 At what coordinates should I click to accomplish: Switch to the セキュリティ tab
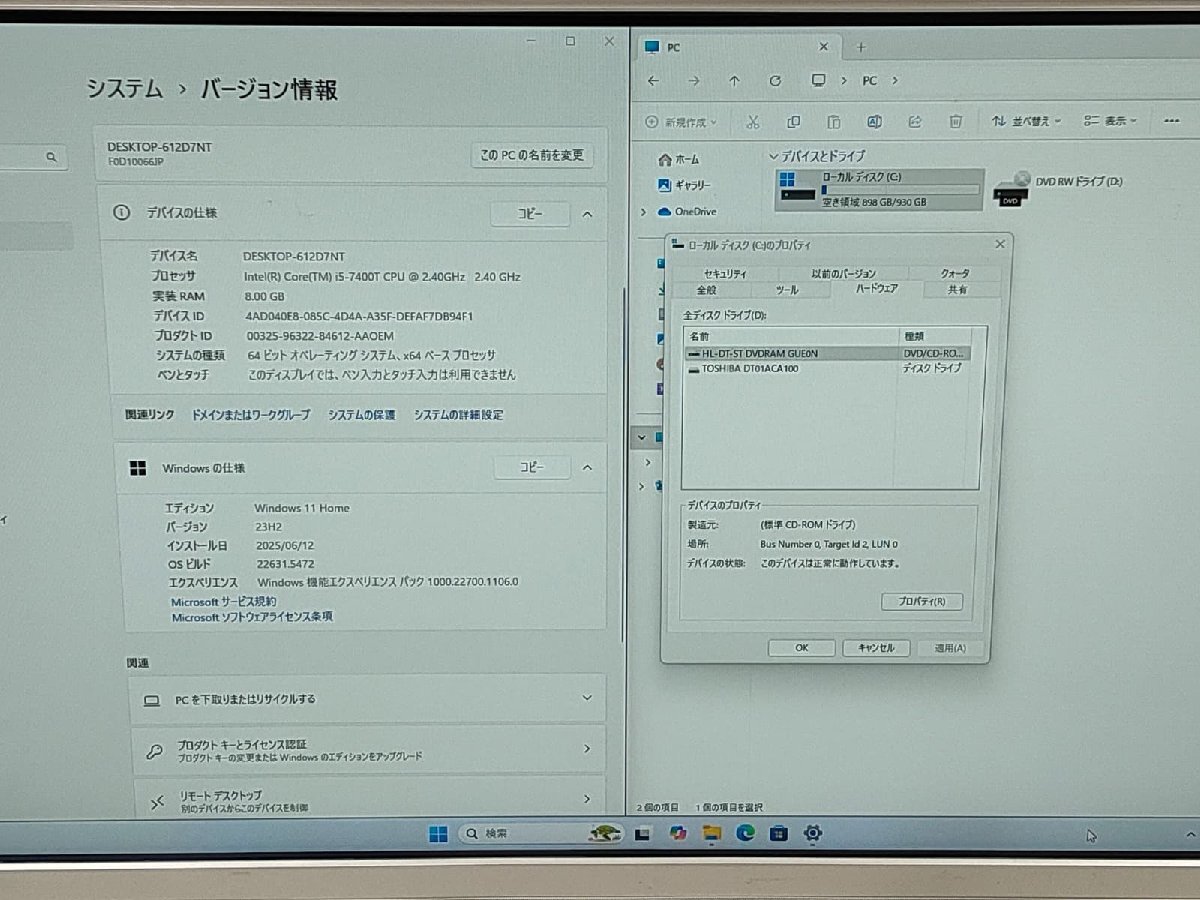[724, 274]
